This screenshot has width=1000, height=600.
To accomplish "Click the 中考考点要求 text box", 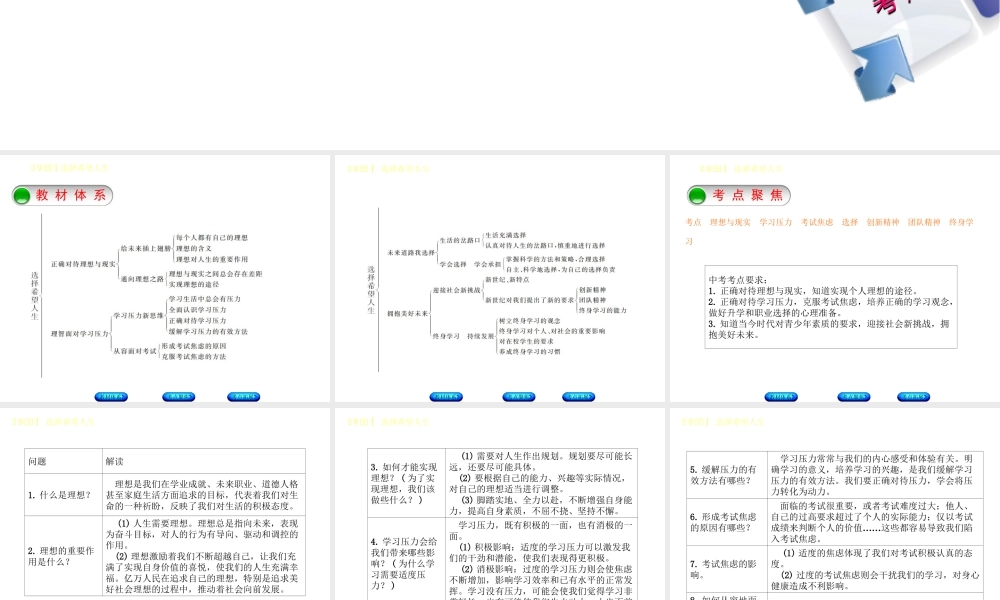I will (x=831, y=307).
